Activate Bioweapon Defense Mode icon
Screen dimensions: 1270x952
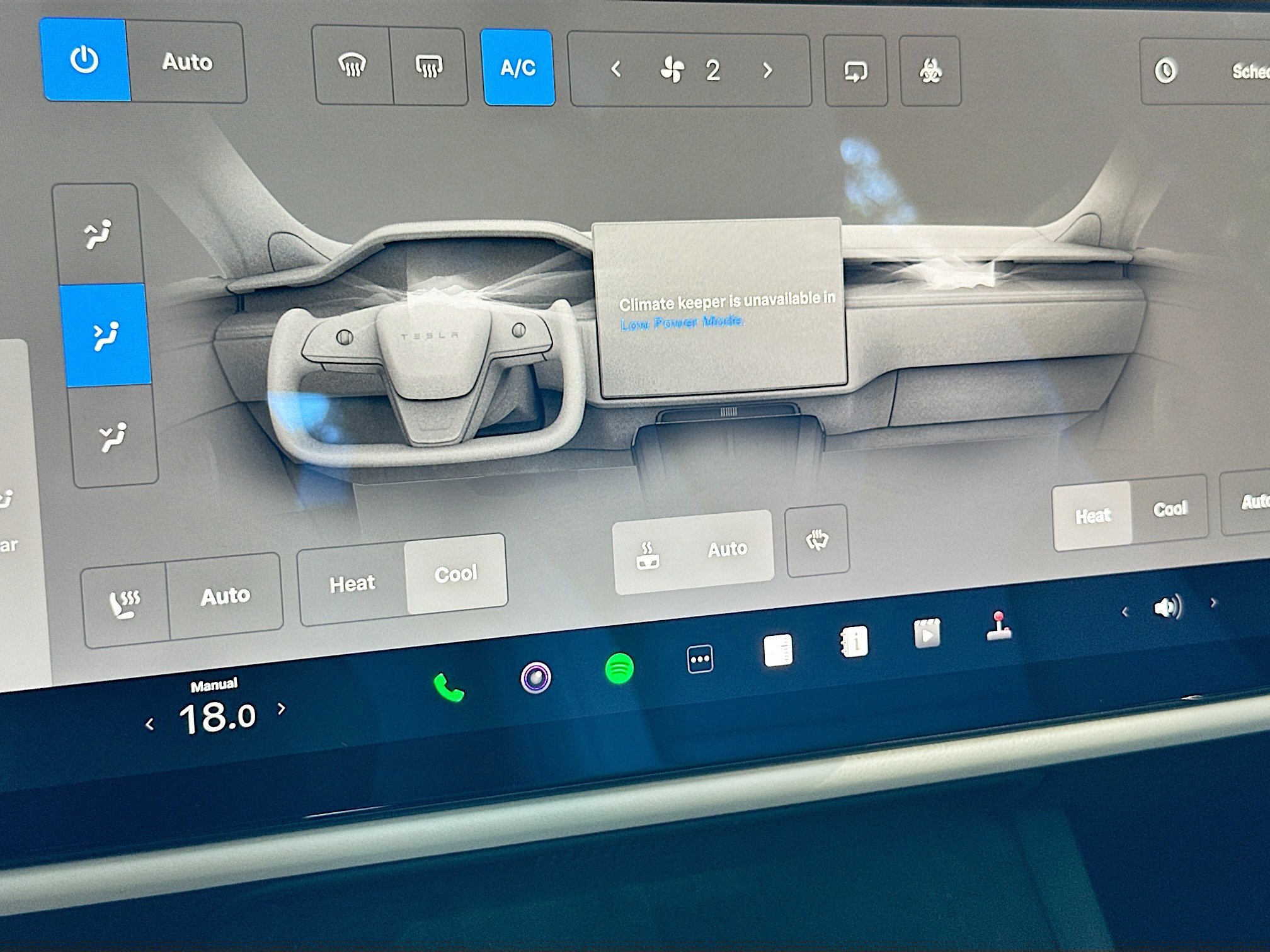pyautogui.click(x=930, y=71)
